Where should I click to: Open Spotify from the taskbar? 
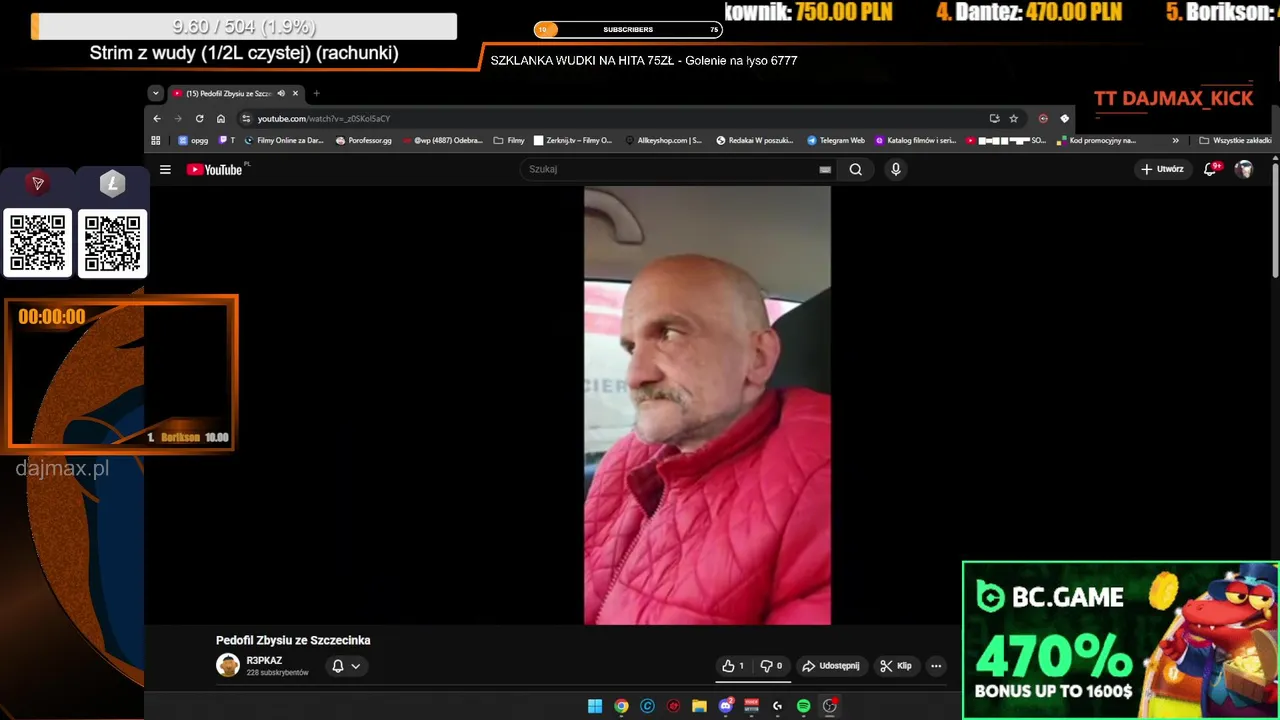click(803, 706)
